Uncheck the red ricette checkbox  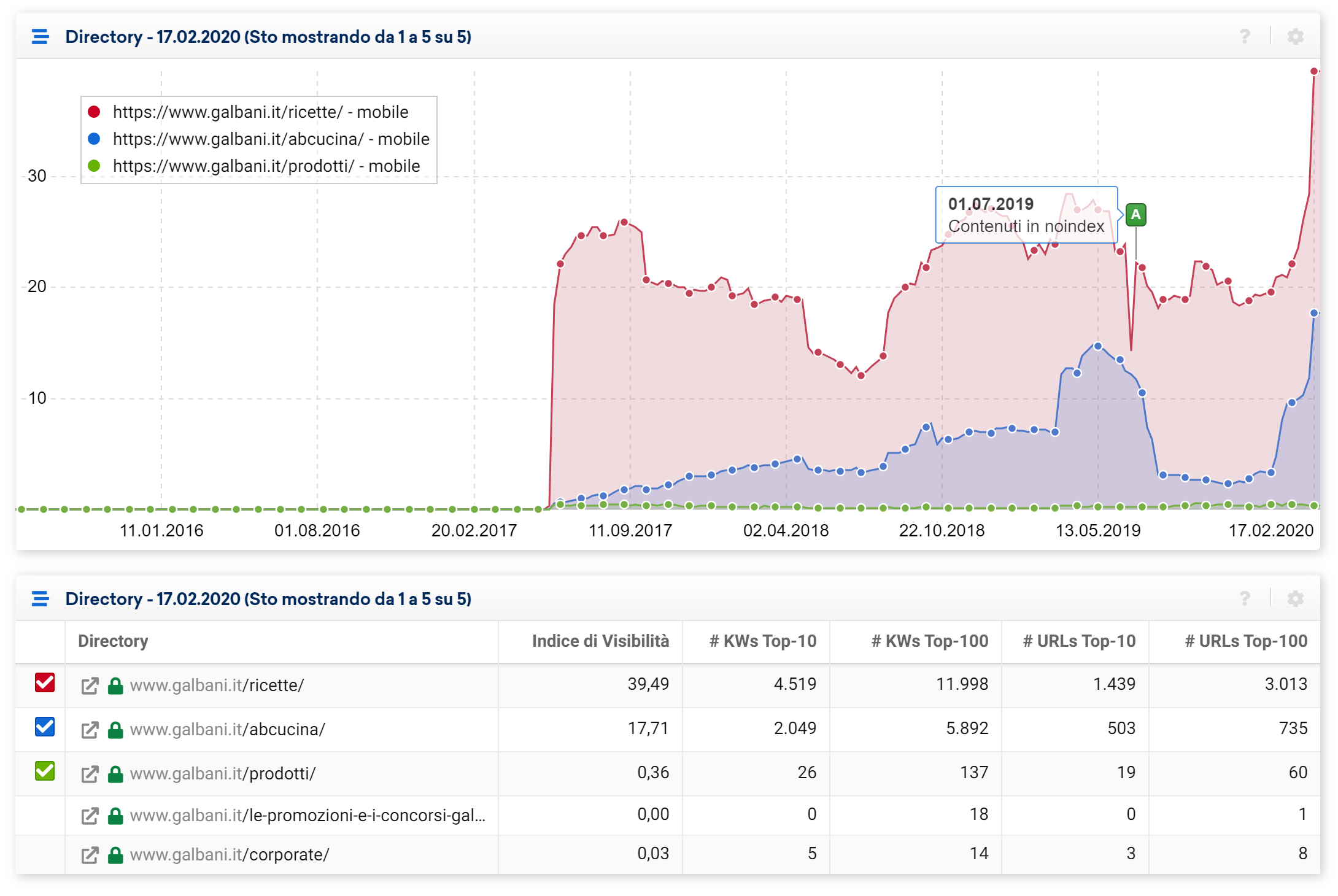point(45,682)
